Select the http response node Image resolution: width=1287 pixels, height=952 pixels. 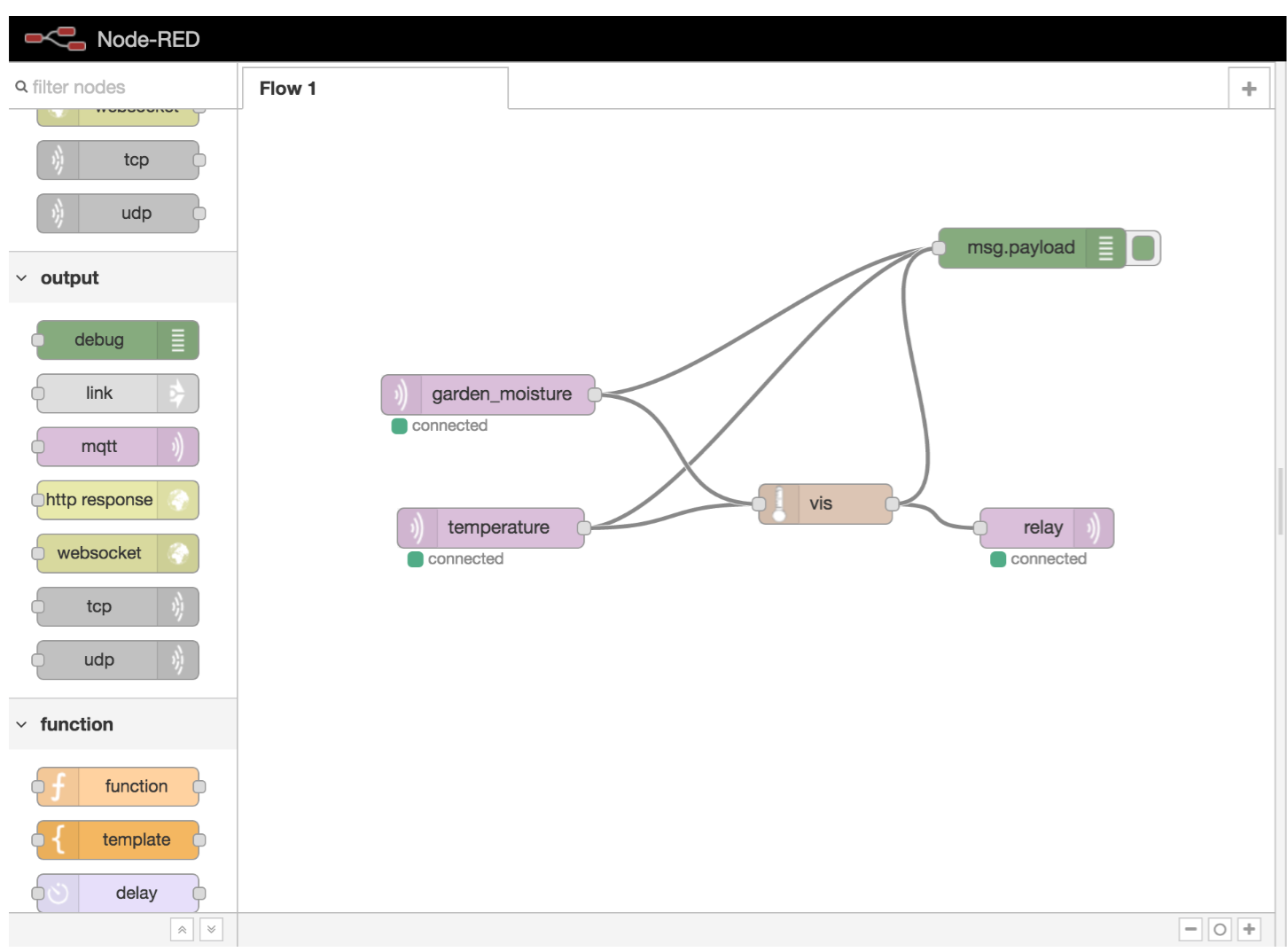point(116,499)
